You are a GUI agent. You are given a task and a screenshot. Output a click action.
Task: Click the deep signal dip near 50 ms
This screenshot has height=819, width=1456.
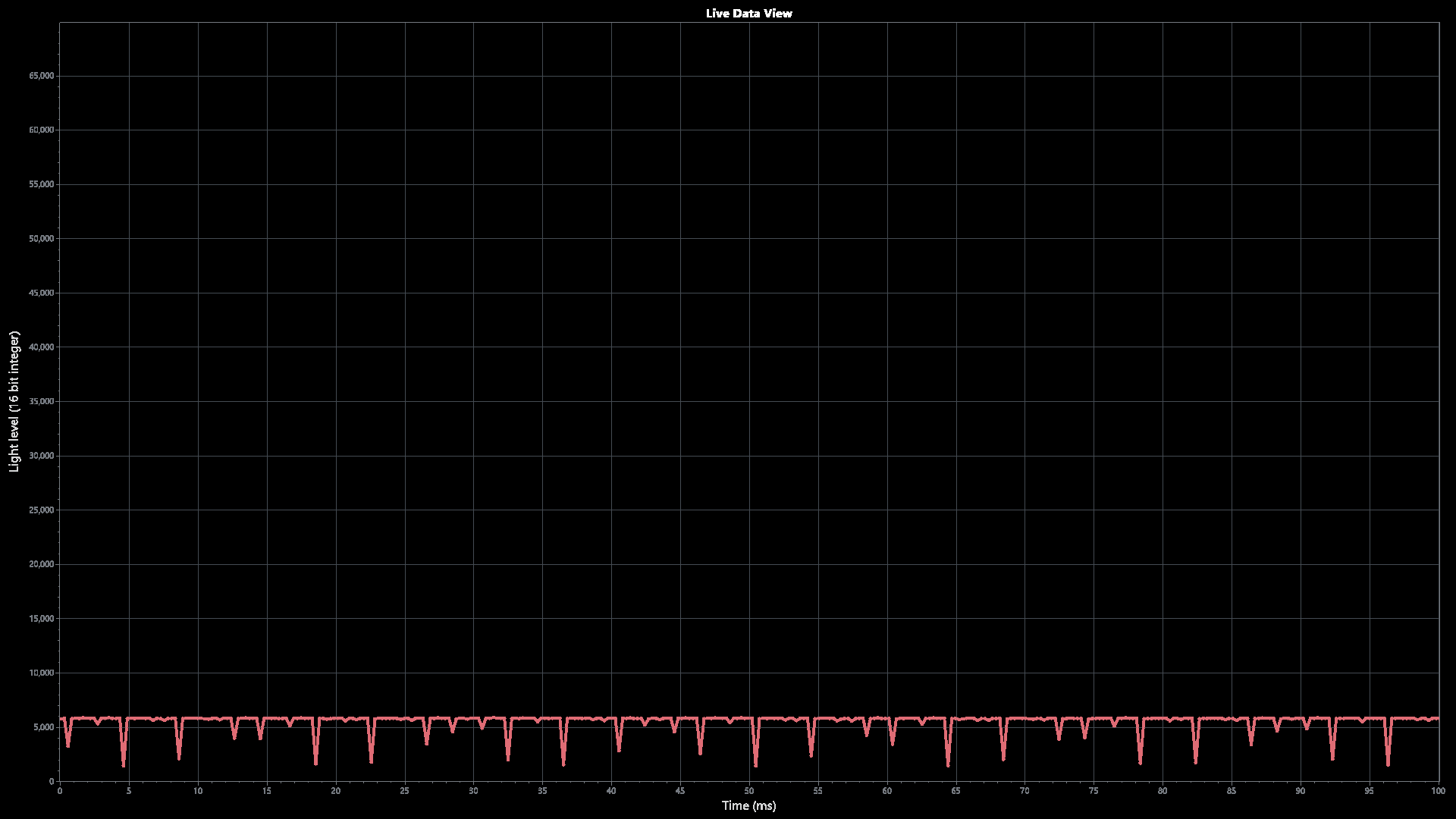(x=755, y=761)
